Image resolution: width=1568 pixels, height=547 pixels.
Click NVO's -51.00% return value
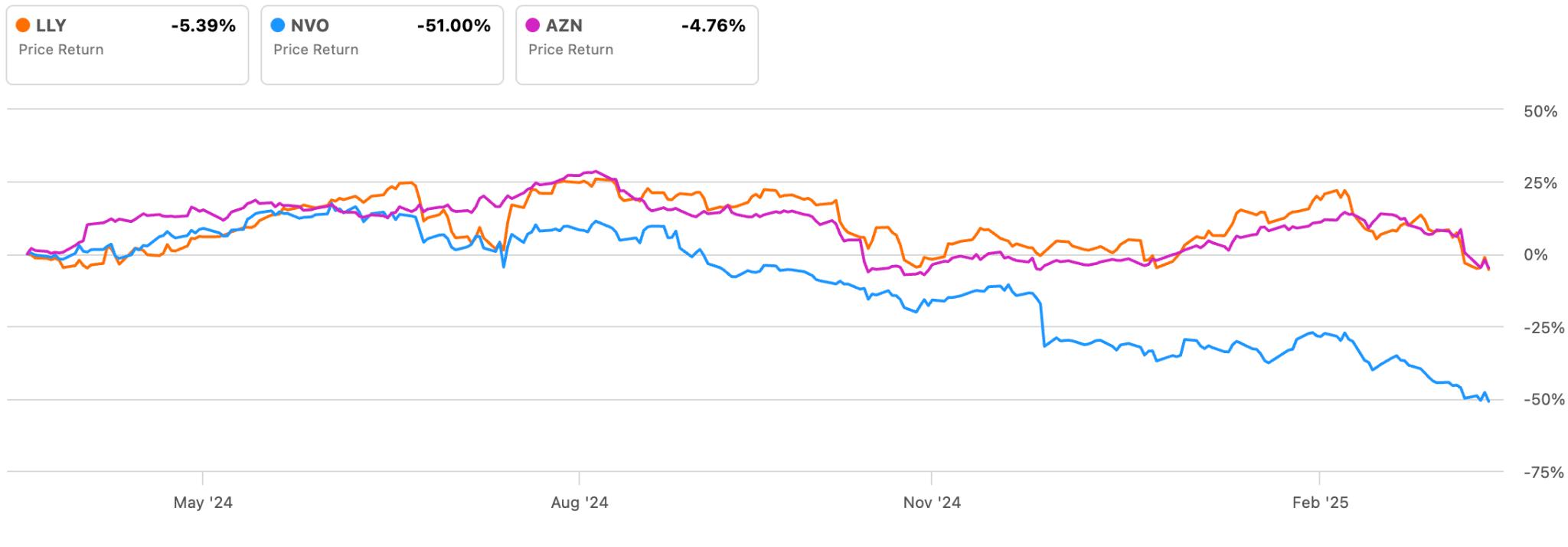[454, 26]
